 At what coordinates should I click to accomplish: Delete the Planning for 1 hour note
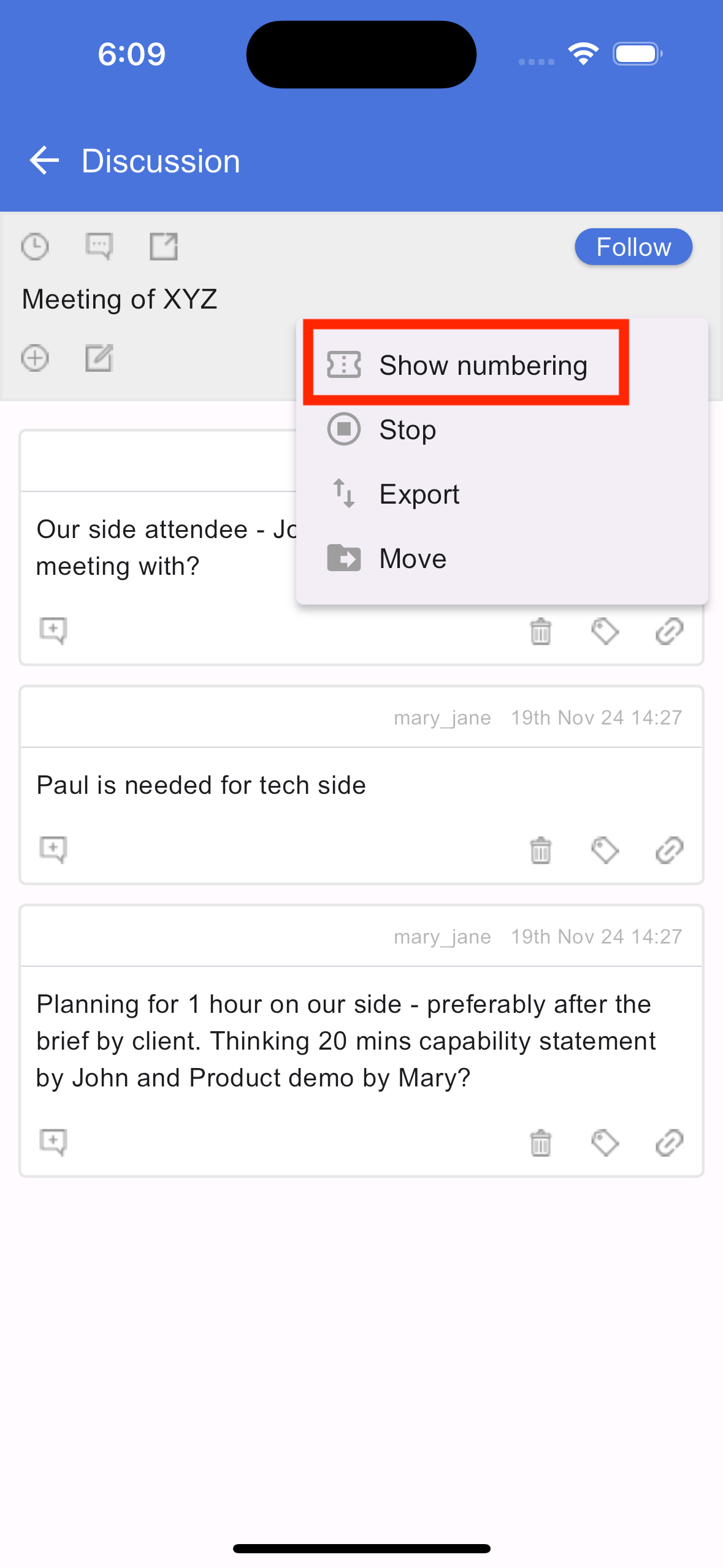point(541,1143)
